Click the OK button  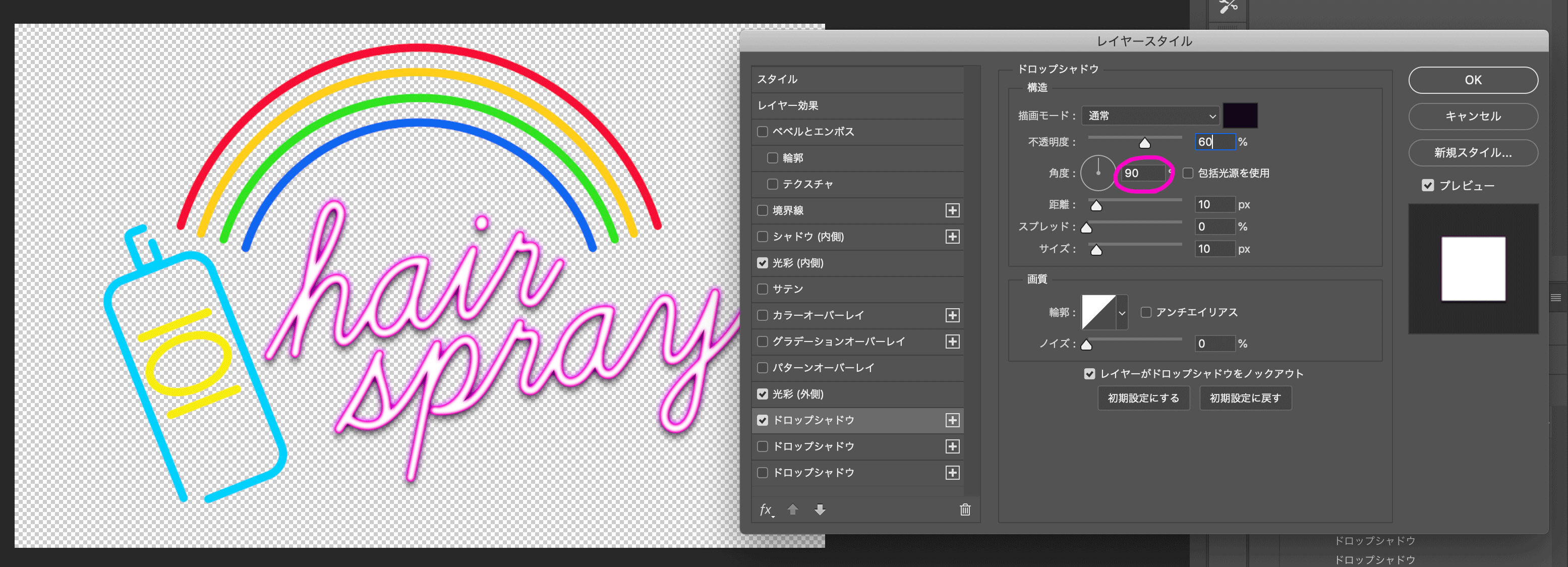pyautogui.click(x=1473, y=80)
